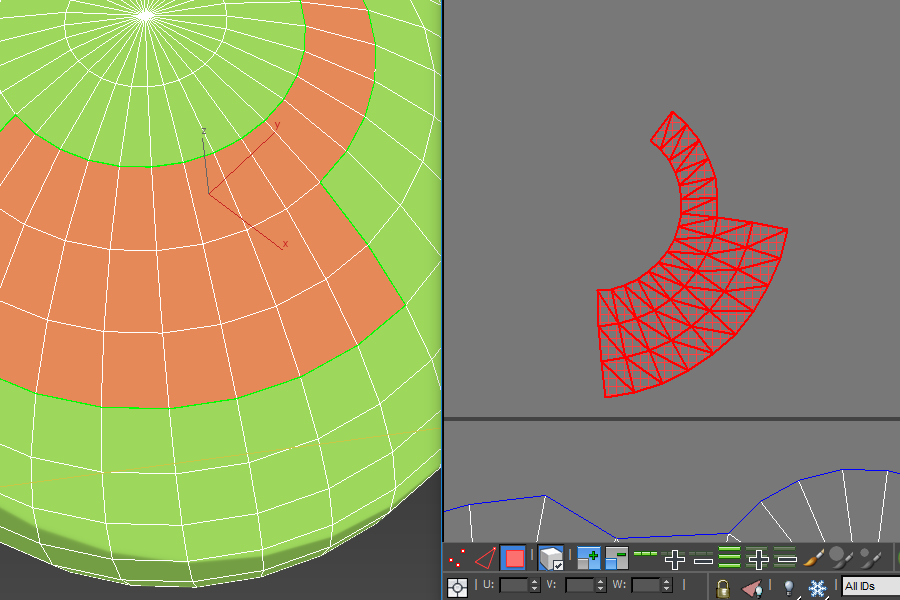Select the Polygon sub-object mode
The width and height of the screenshot is (900, 600).
point(514,558)
